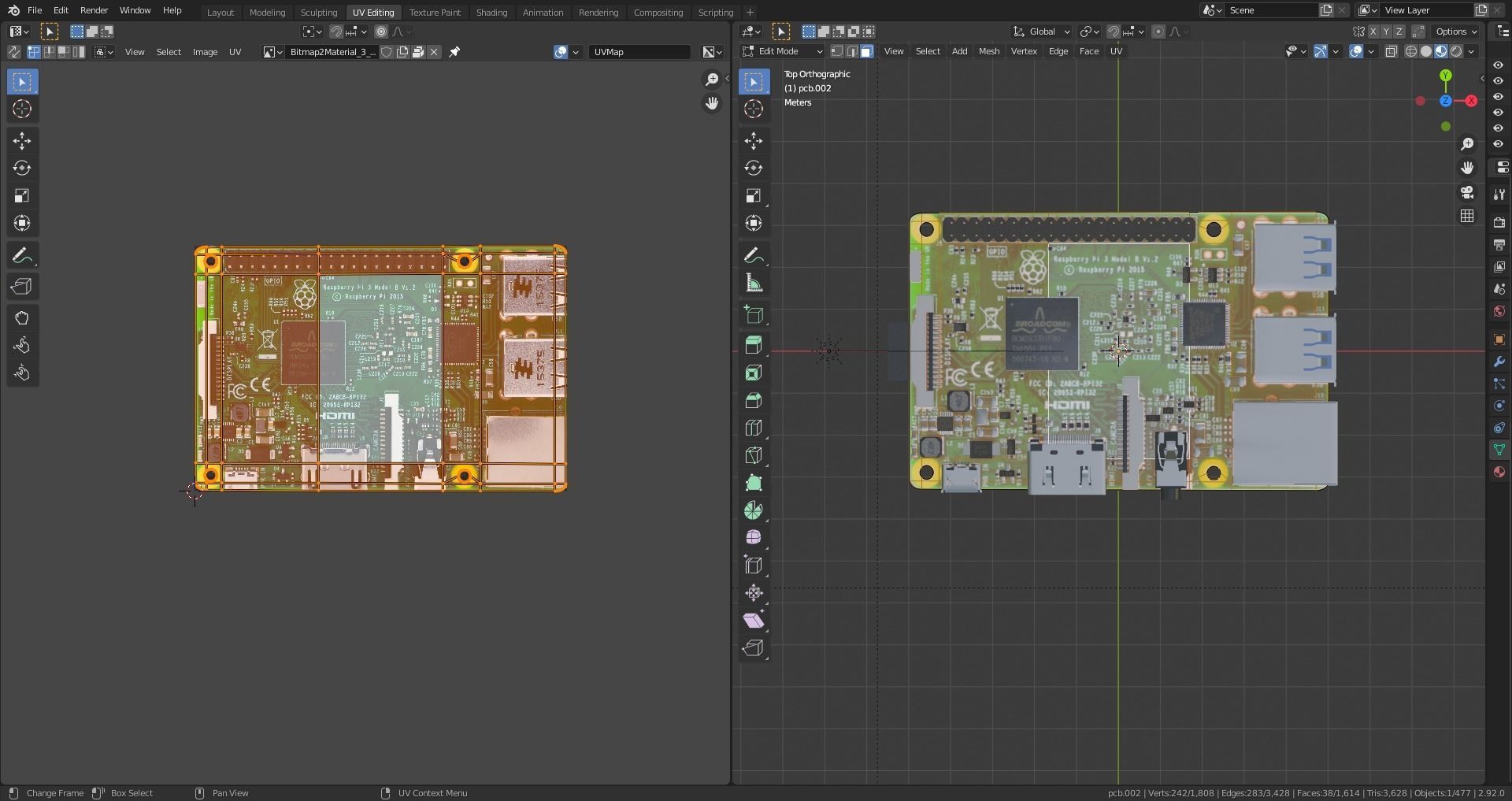Viewport: 1512px width, 801px height.
Task: Toggle proportional editing in 3D viewport
Action: pos(1158,32)
